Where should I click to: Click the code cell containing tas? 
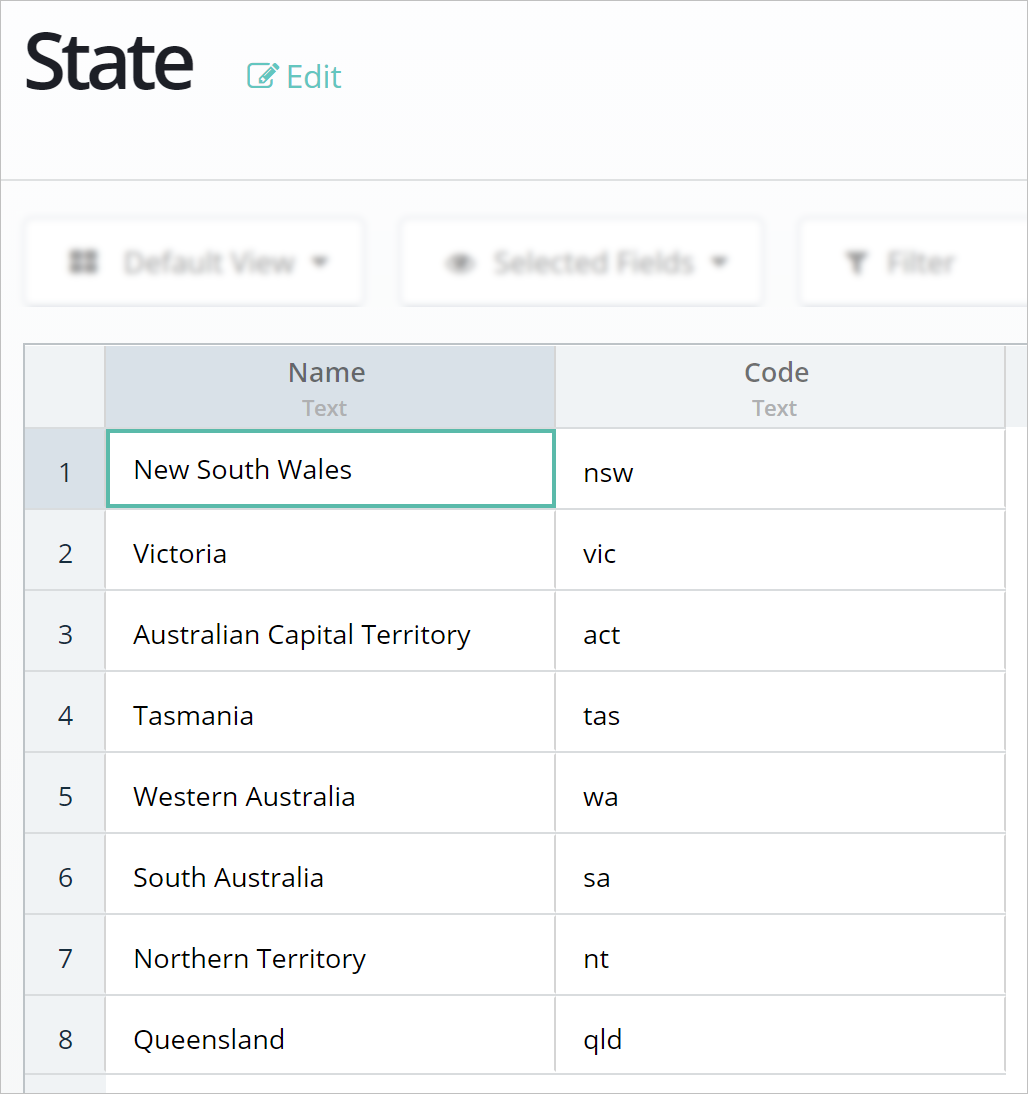[x=778, y=716]
